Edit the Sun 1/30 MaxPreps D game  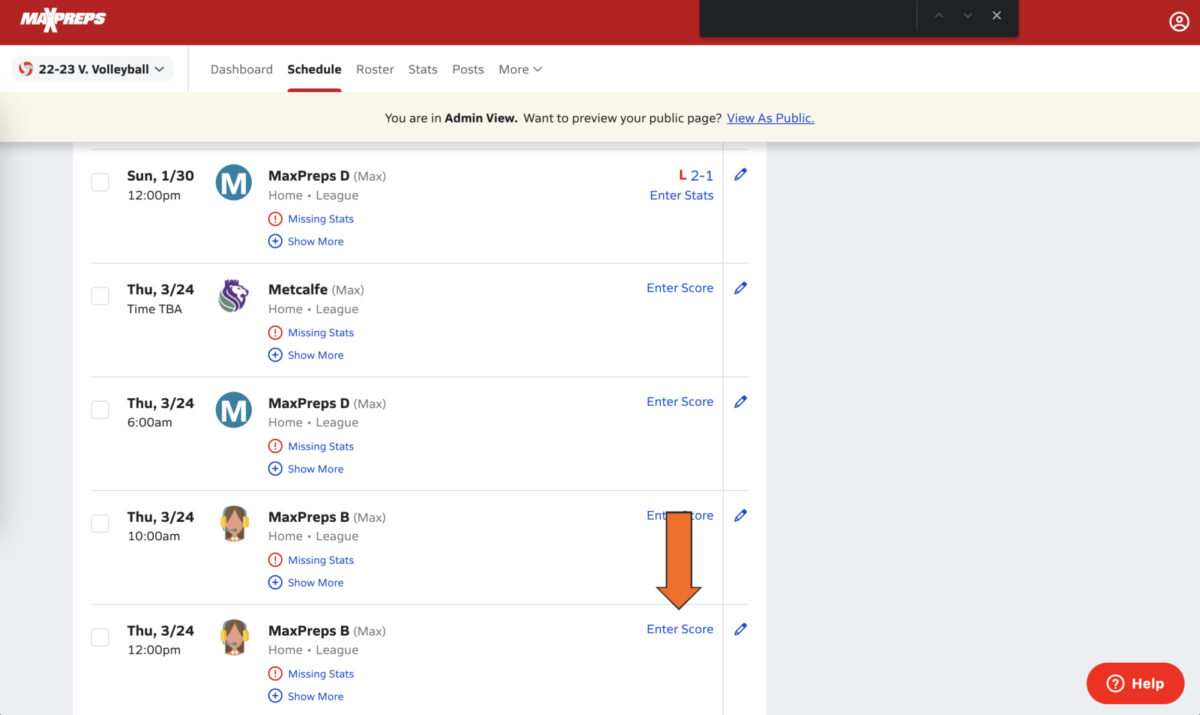(740, 174)
